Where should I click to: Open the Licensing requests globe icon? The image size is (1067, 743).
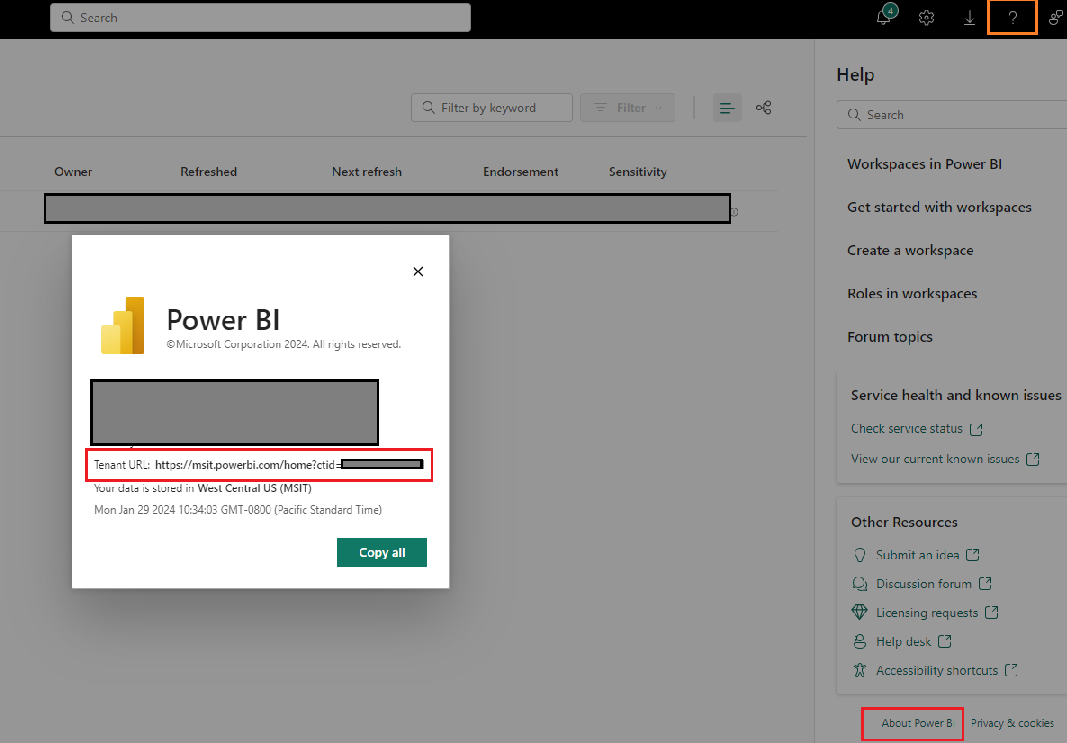[x=860, y=612]
